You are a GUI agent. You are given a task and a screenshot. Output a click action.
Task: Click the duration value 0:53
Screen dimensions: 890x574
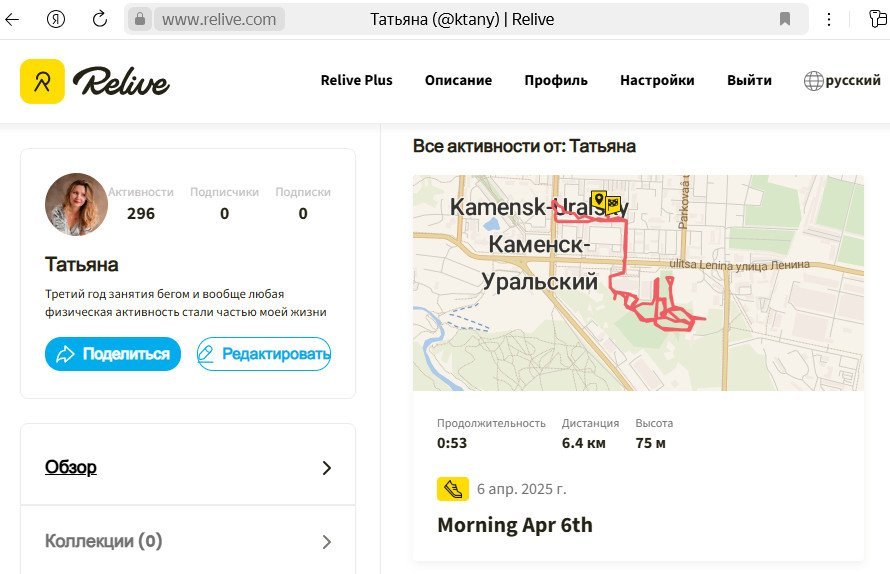452,443
